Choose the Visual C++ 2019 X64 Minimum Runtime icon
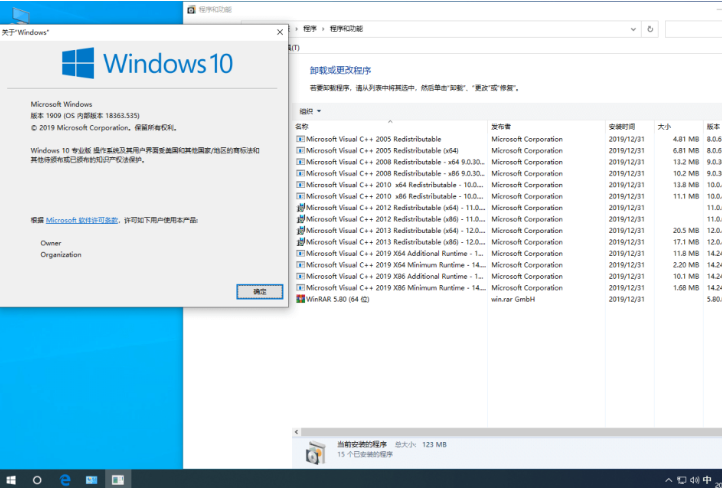Image resolution: width=722 pixels, height=488 pixels. click(x=300, y=265)
